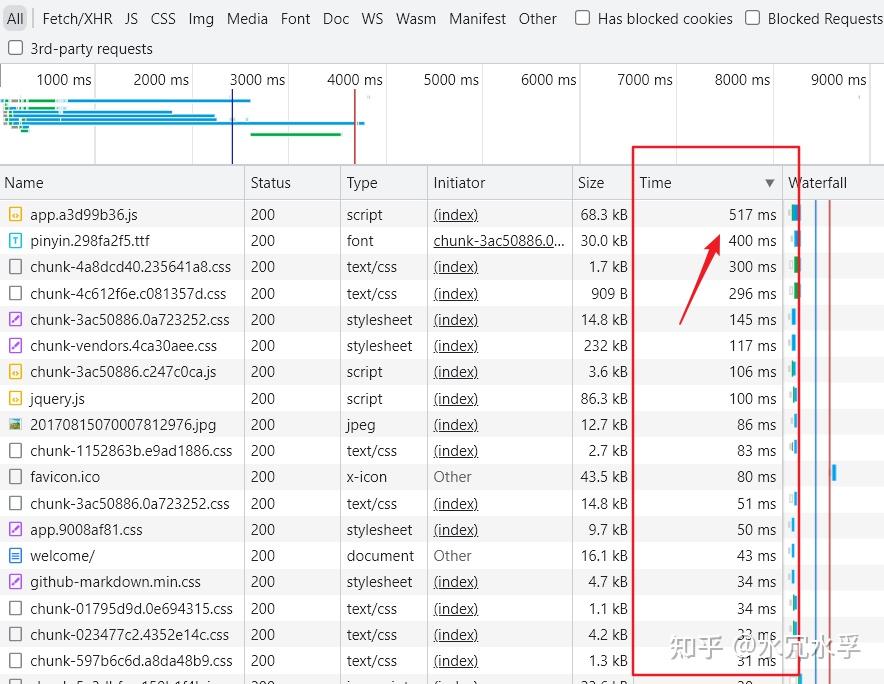Screen dimensions: 884x684
Task: Click file icon of chunk-023477c2.4352e14c.css
Action: tap(16, 634)
